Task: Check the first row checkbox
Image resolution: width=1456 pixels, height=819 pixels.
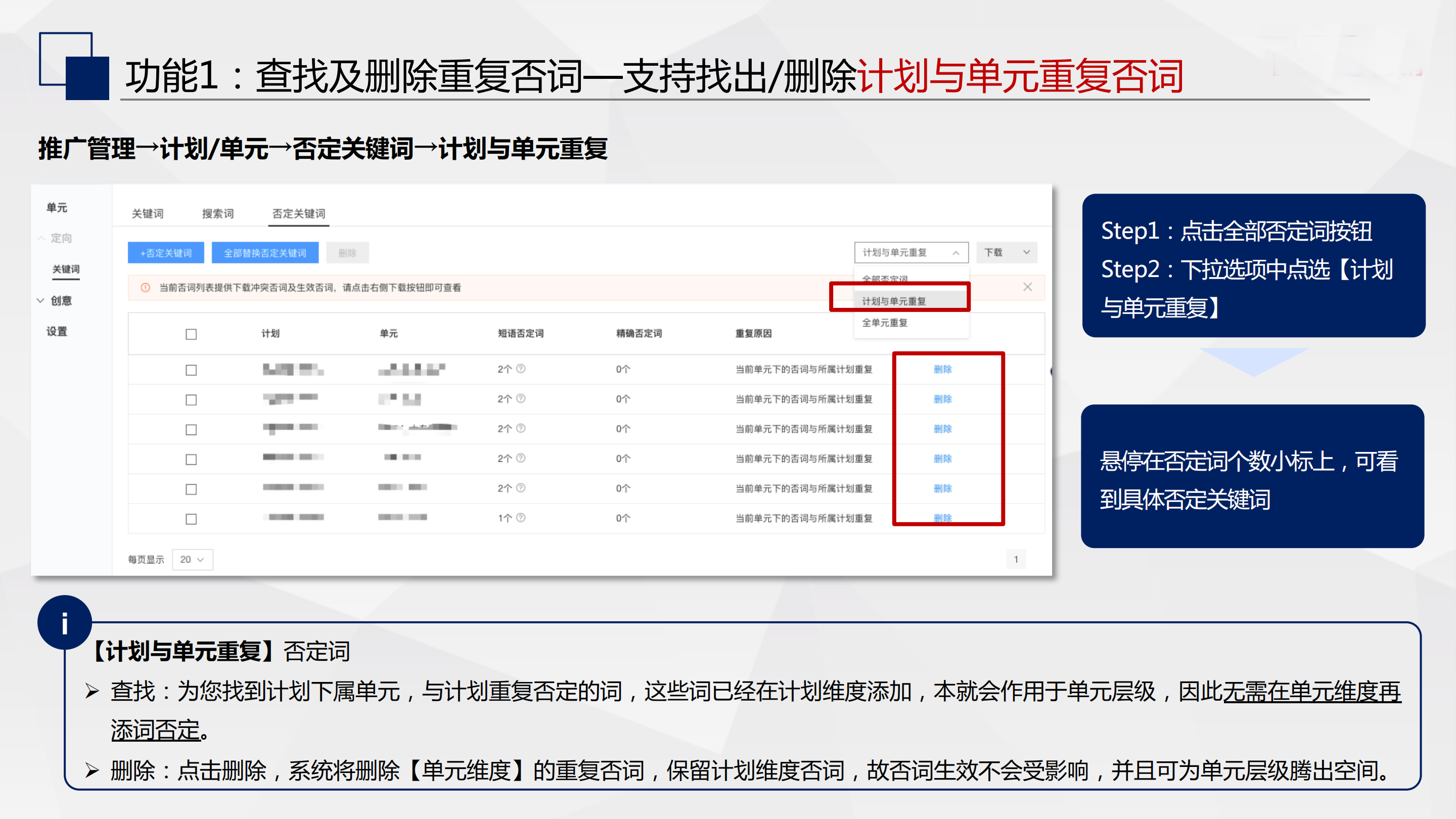Action: (x=191, y=370)
